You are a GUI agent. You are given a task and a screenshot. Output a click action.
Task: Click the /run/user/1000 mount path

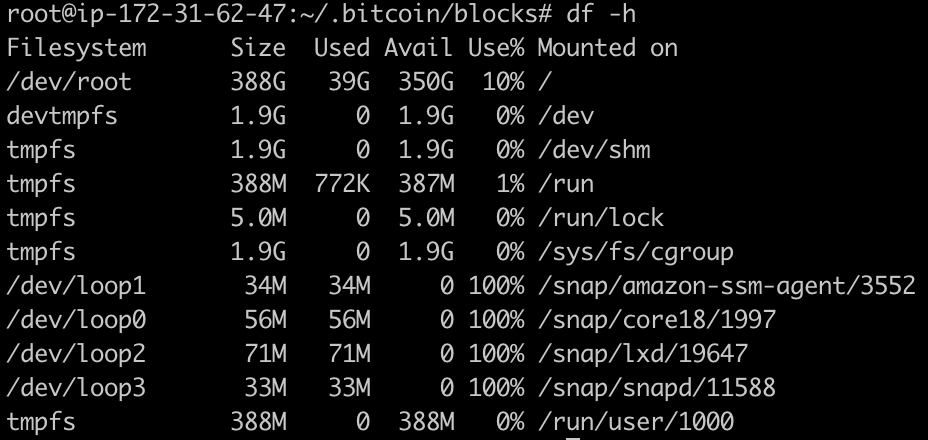pyautogui.click(x=636, y=422)
